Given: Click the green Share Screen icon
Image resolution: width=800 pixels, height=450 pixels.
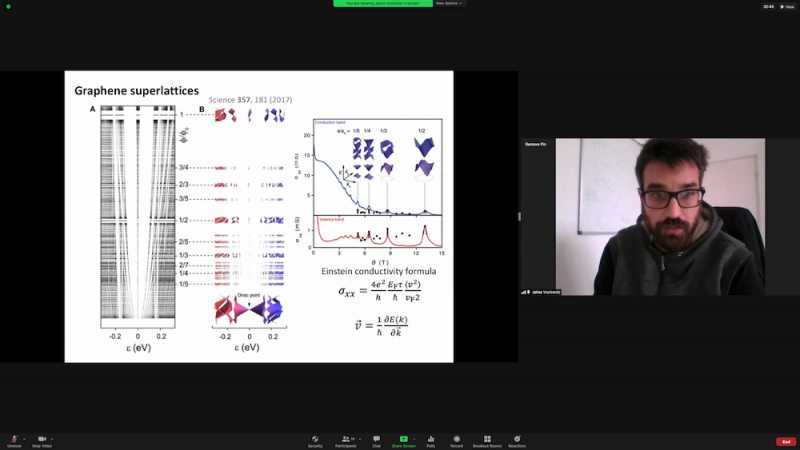Looking at the screenshot, I should (404, 439).
